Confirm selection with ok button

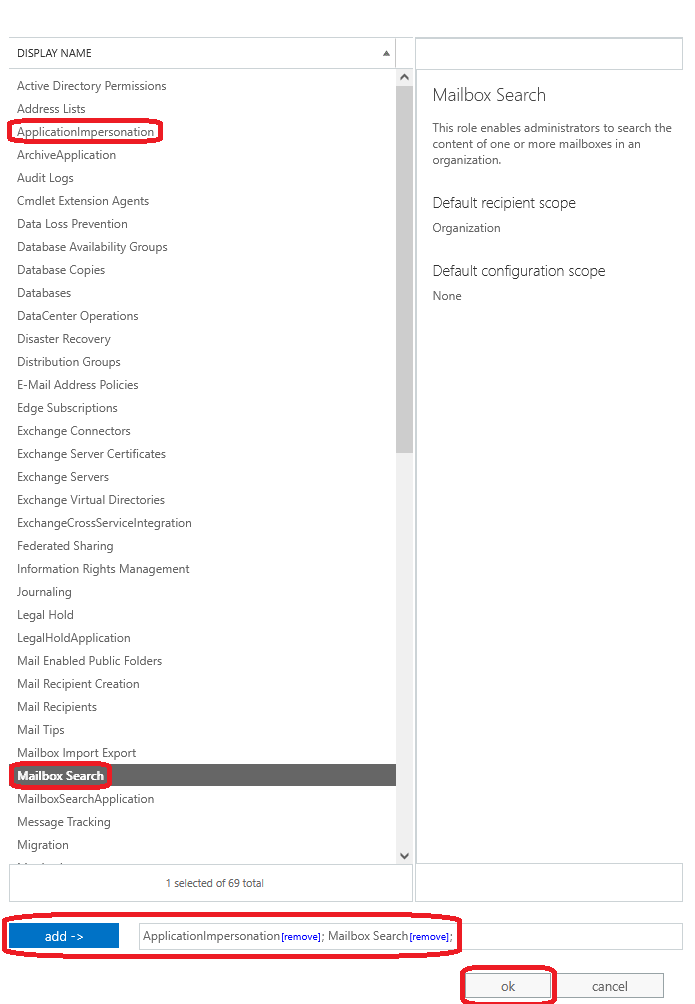(508, 986)
